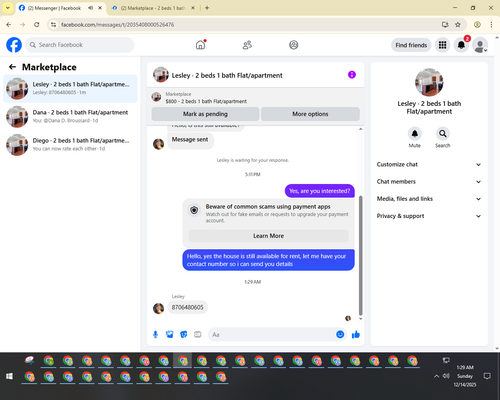Open the emoji picker smiley icon
This screenshot has width=500, height=400.
click(340, 334)
